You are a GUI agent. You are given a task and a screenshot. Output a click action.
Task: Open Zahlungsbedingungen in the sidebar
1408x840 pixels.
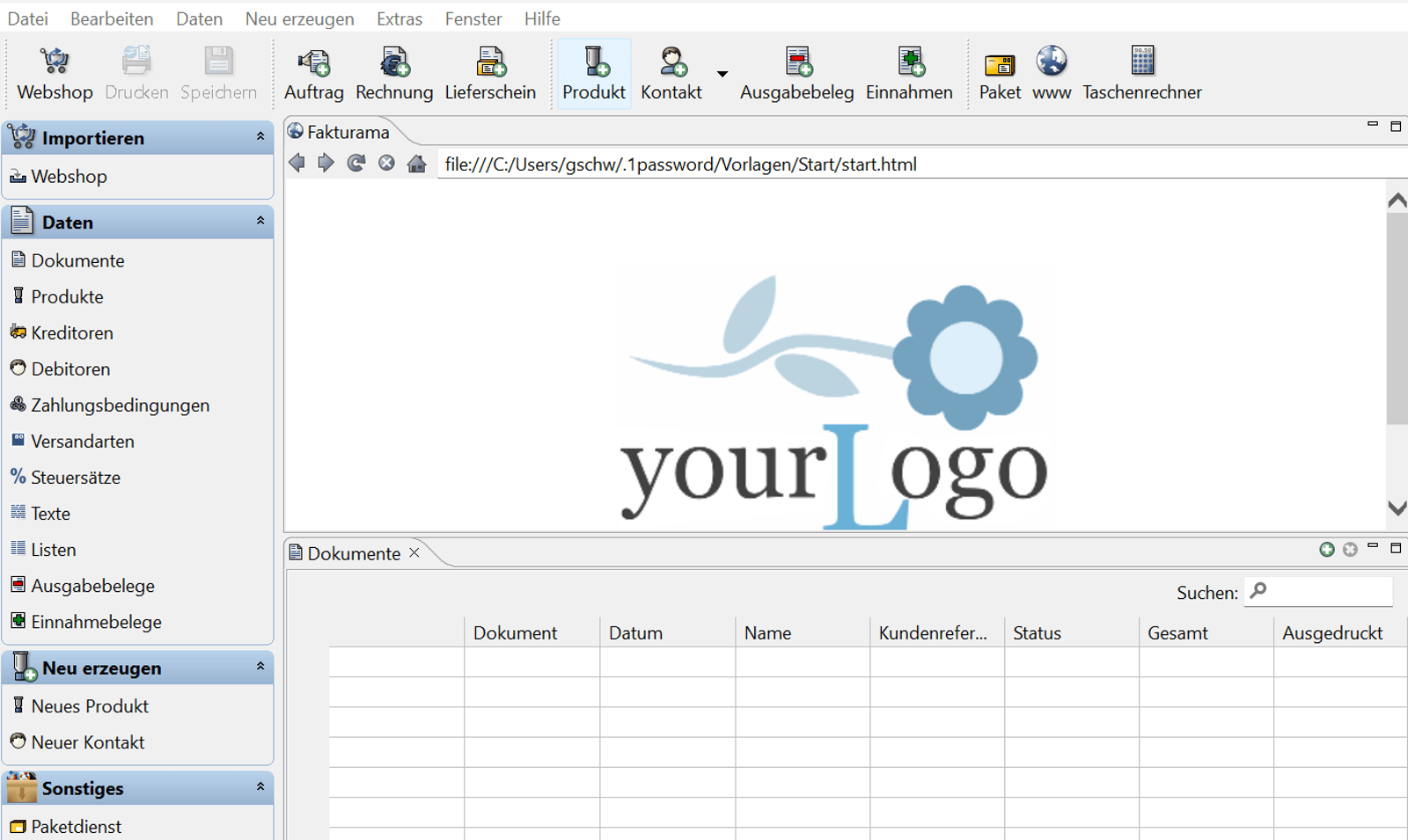click(120, 405)
